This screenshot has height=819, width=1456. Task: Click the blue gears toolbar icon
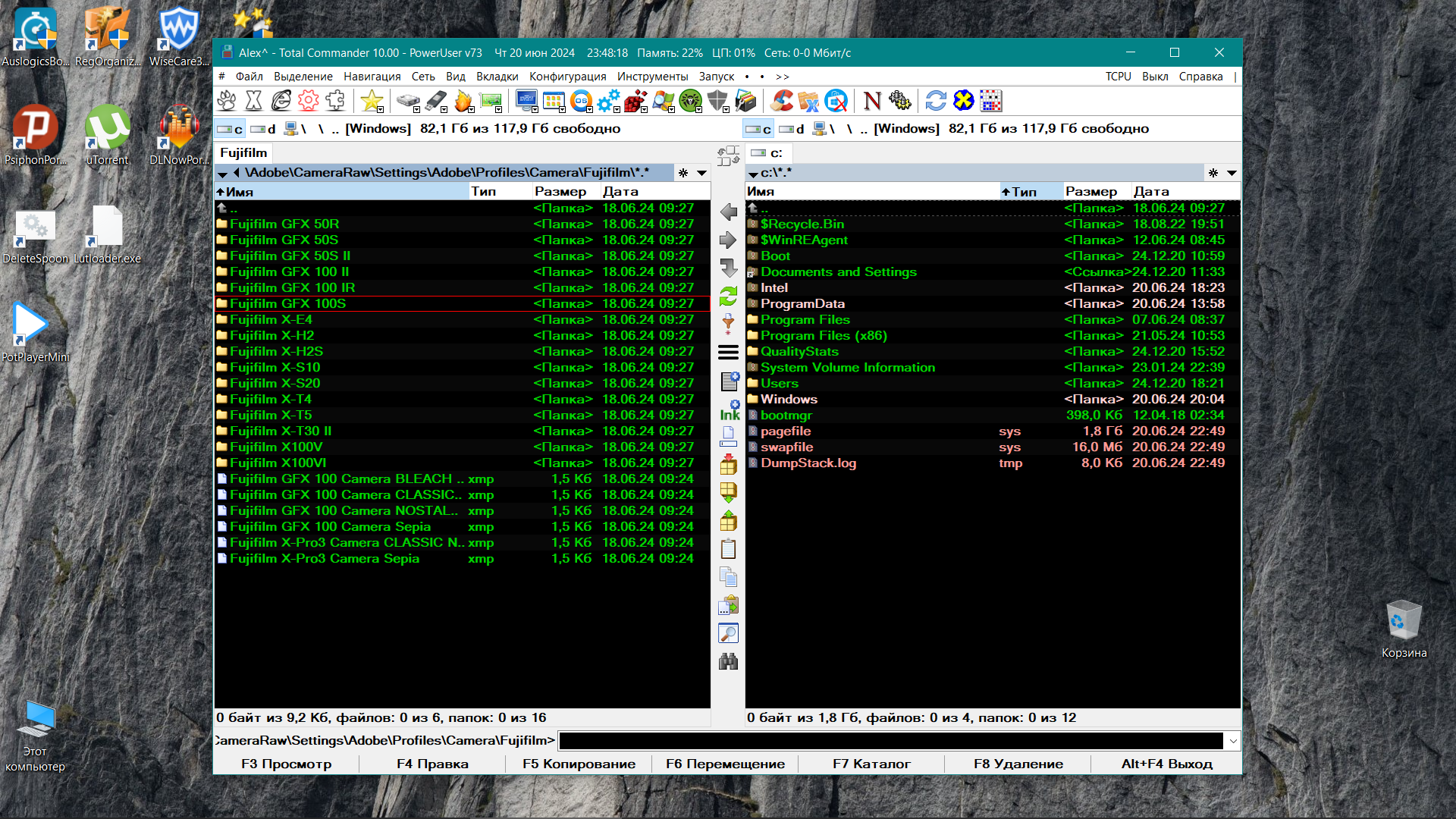point(608,101)
